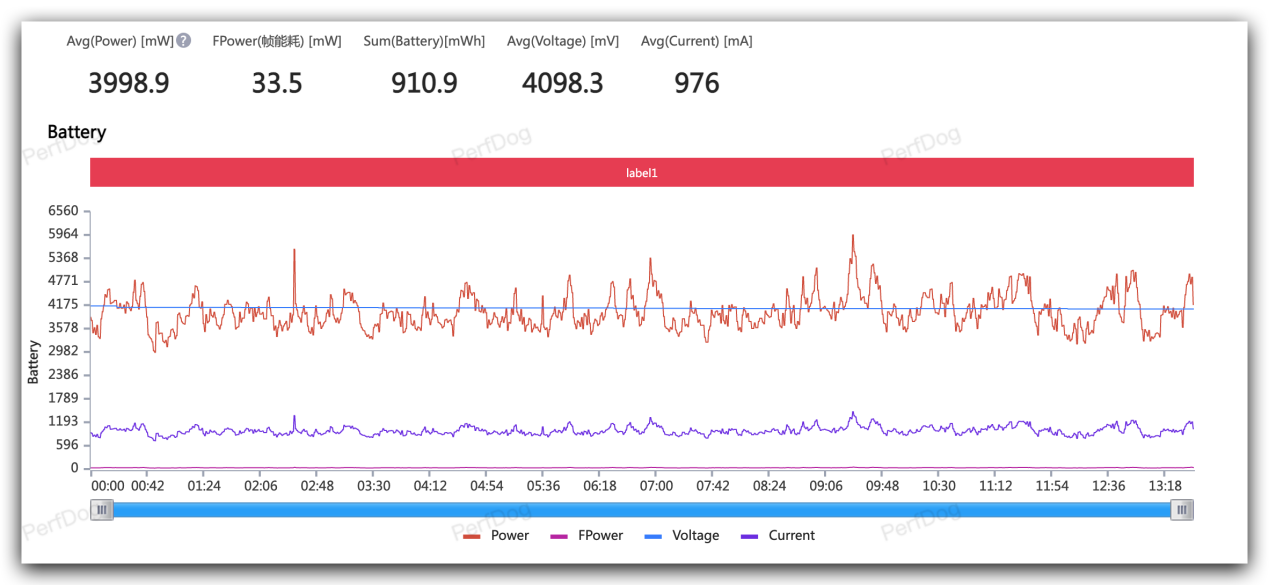Click the vertical Battery y-axis title

(x=33, y=362)
